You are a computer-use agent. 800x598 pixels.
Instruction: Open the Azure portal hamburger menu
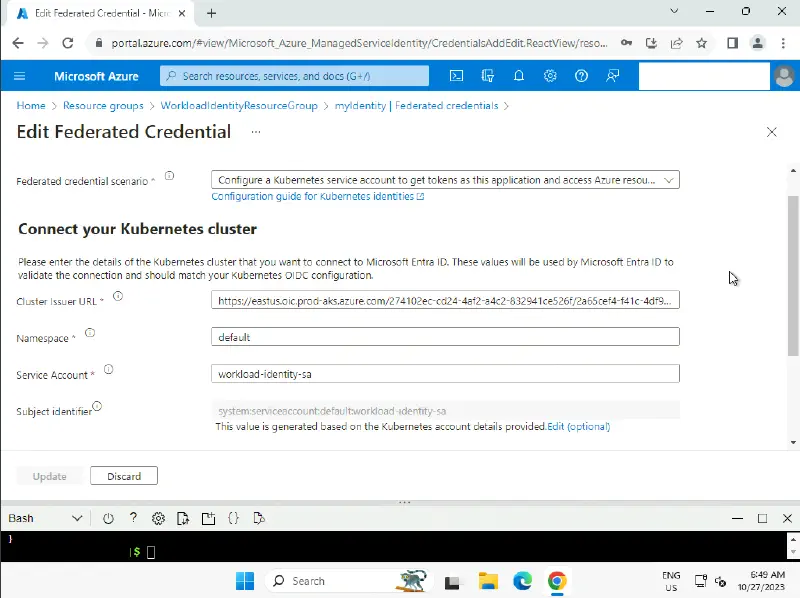[20, 76]
